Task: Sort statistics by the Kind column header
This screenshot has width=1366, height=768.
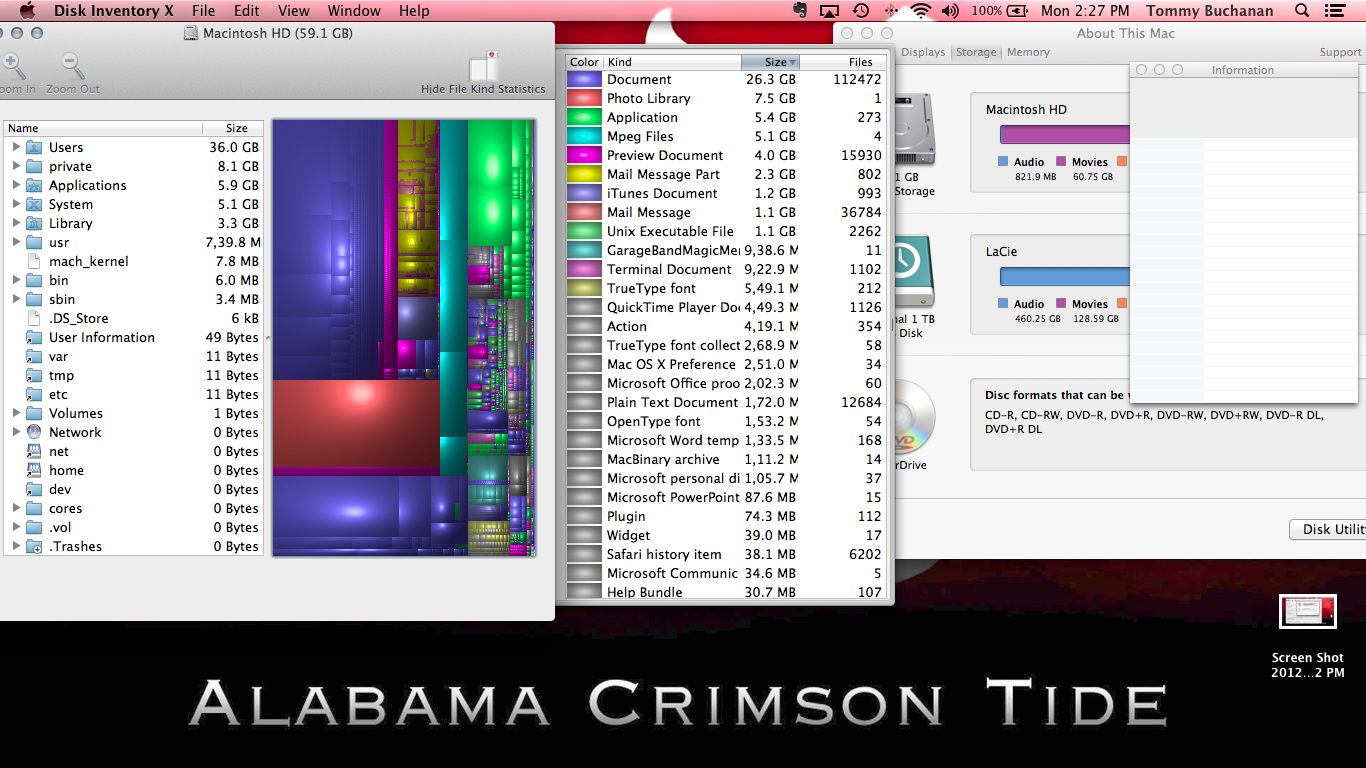Action: [x=672, y=62]
